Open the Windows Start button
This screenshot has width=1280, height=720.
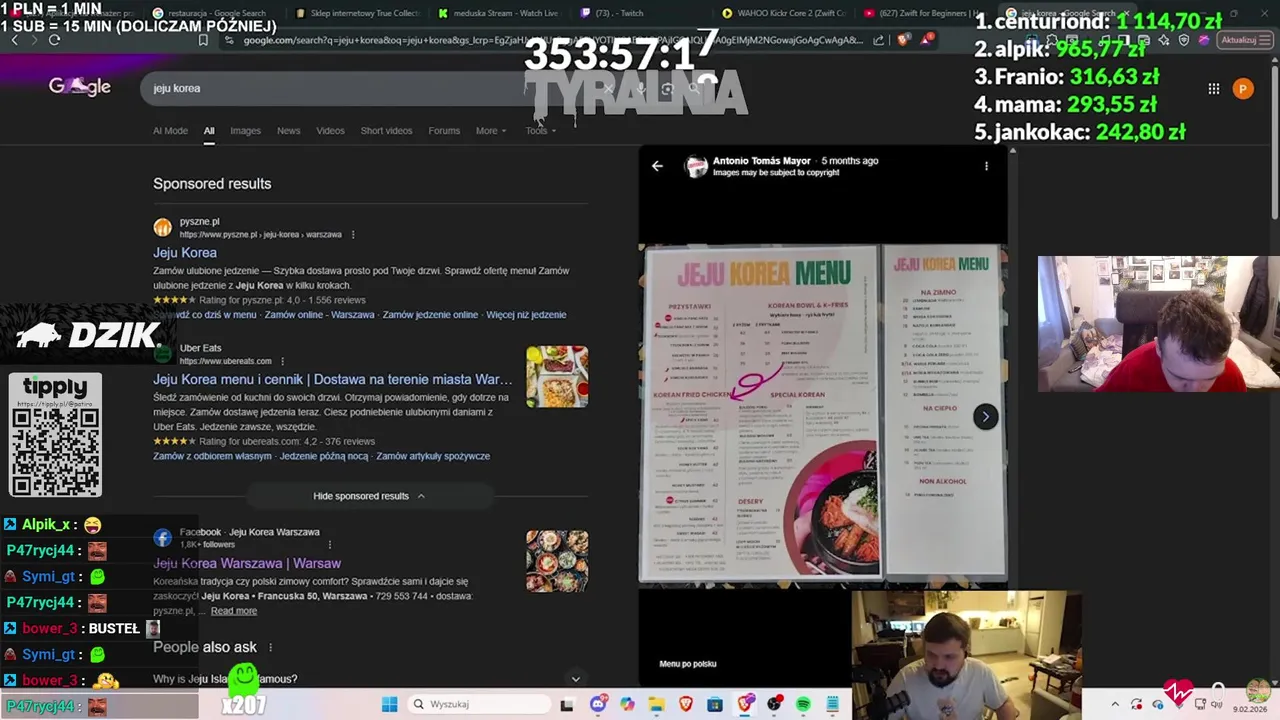click(389, 704)
